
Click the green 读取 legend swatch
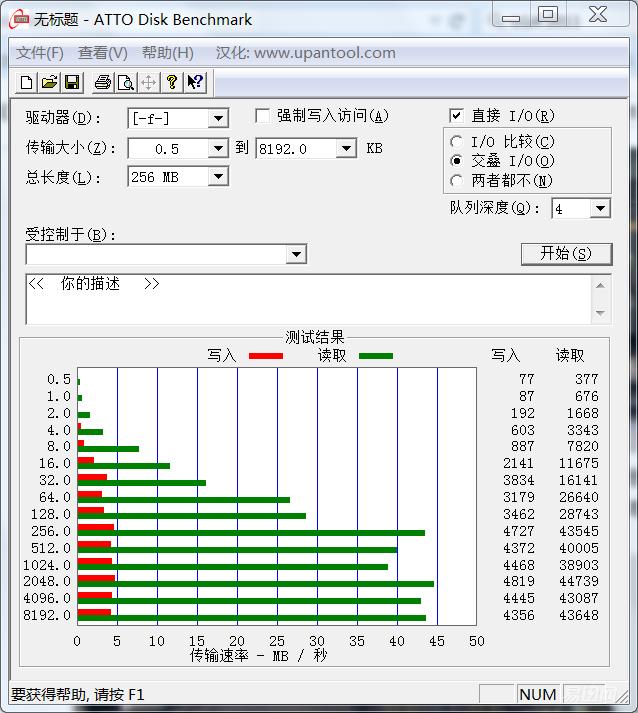376,356
